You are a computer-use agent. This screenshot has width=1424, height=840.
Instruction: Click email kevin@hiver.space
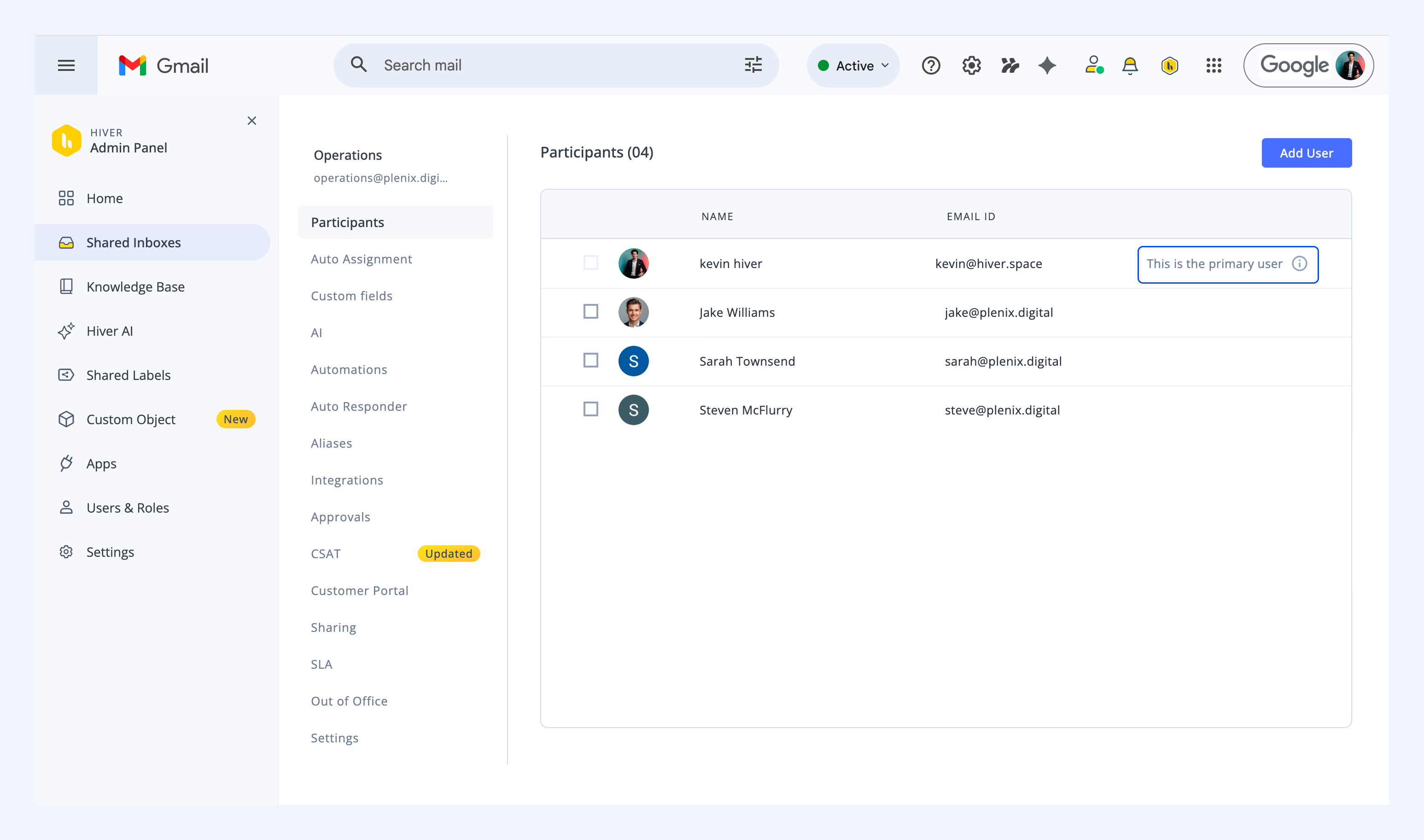[x=988, y=264]
